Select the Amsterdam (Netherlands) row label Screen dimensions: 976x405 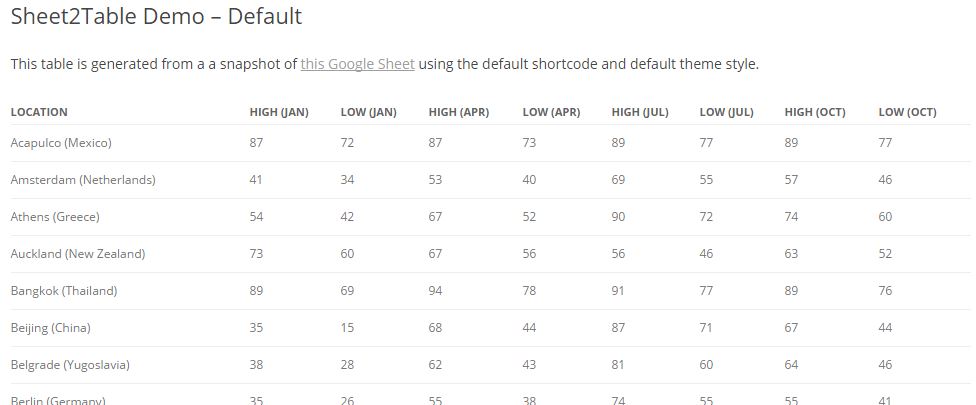83,180
